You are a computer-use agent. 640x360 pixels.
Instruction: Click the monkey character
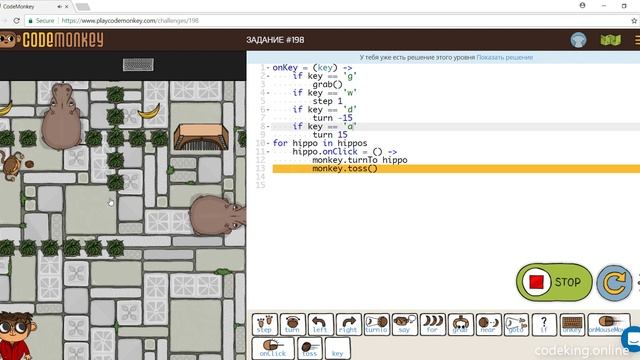[12, 165]
